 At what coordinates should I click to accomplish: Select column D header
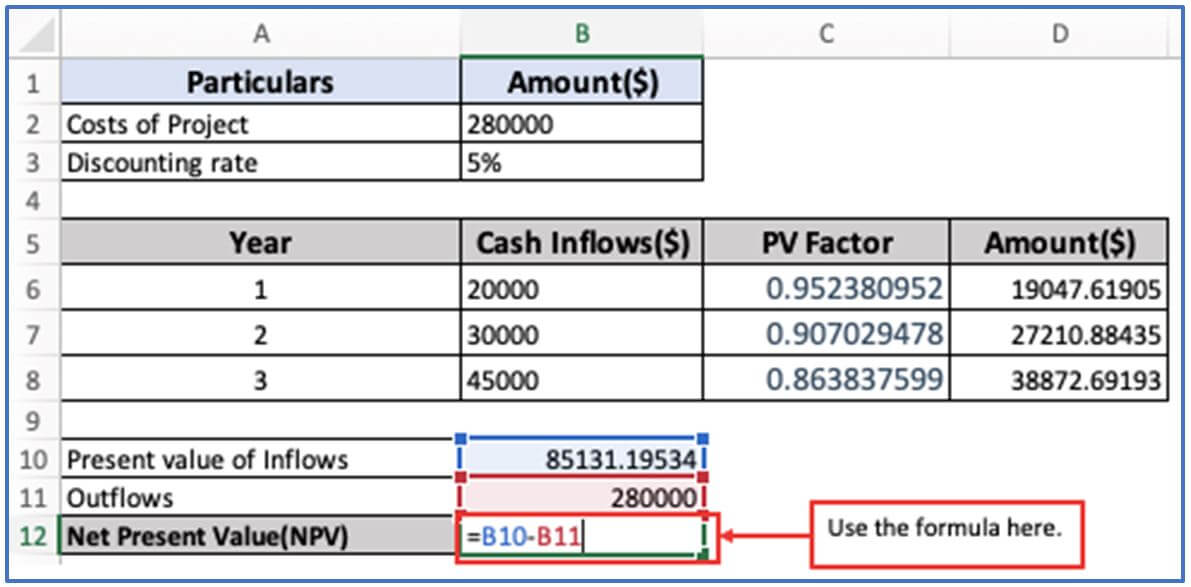coord(1060,33)
